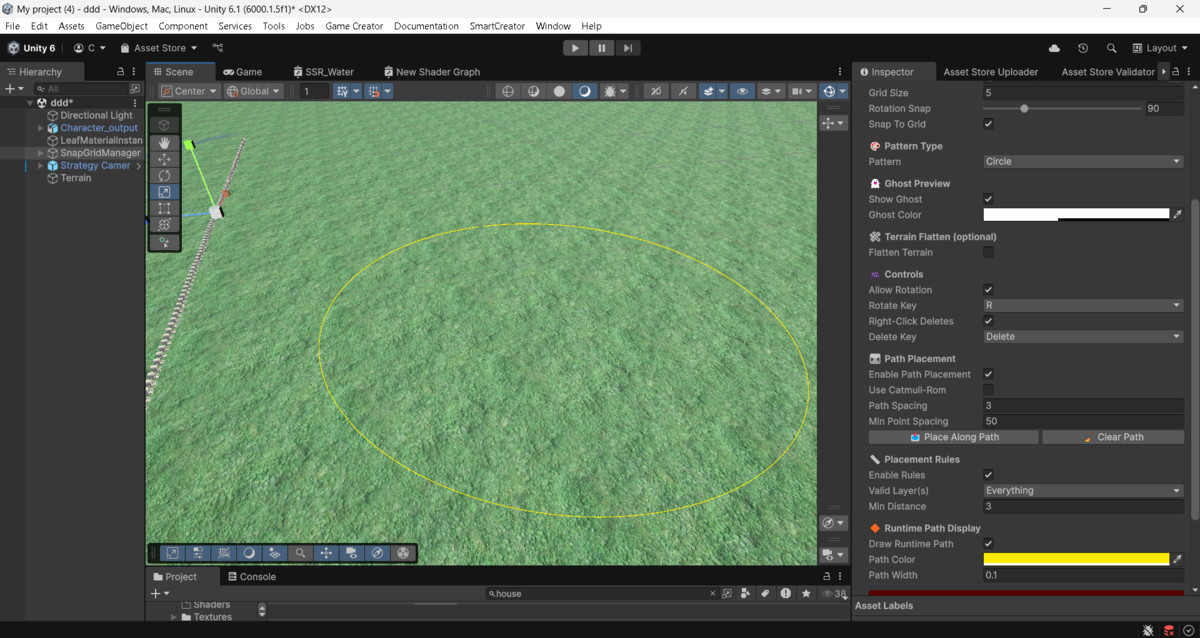Clear the house search text
1200x638 pixels.
(x=712, y=594)
